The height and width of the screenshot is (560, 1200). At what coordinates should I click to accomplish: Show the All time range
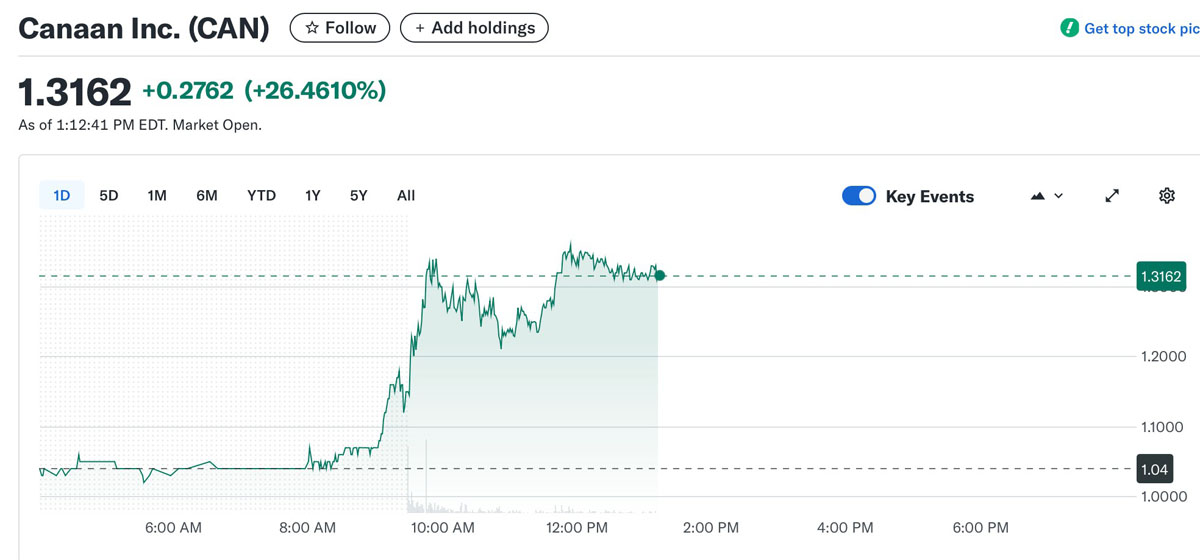coord(406,196)
